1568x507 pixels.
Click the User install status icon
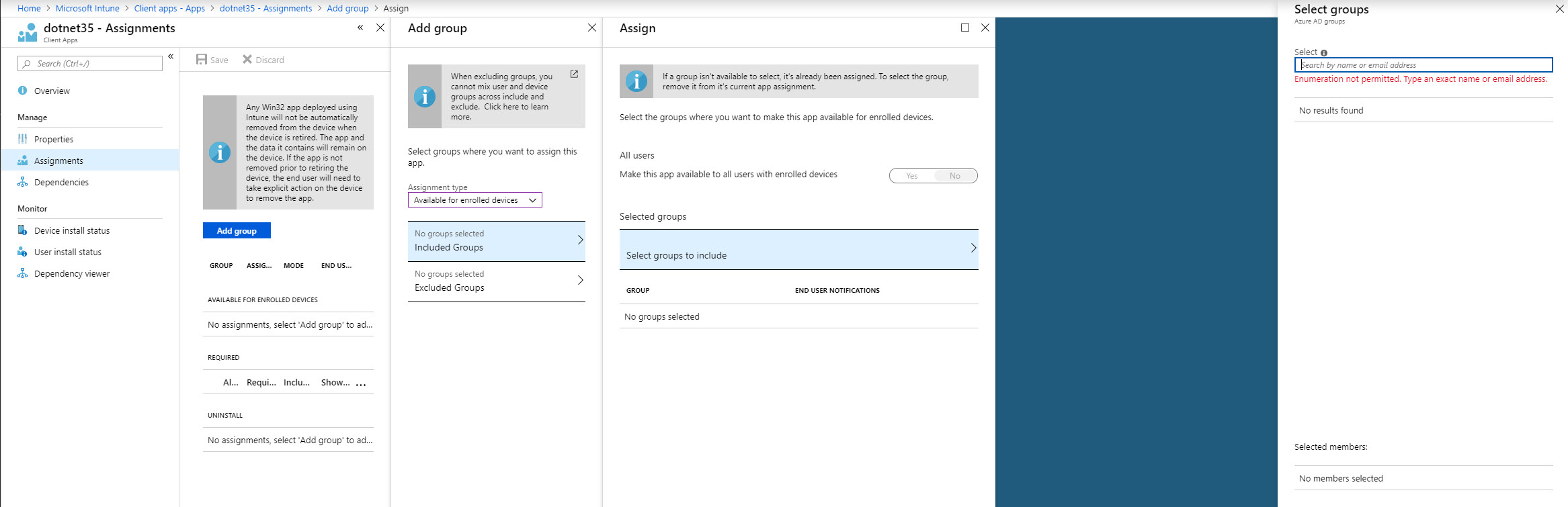[22, 252]
